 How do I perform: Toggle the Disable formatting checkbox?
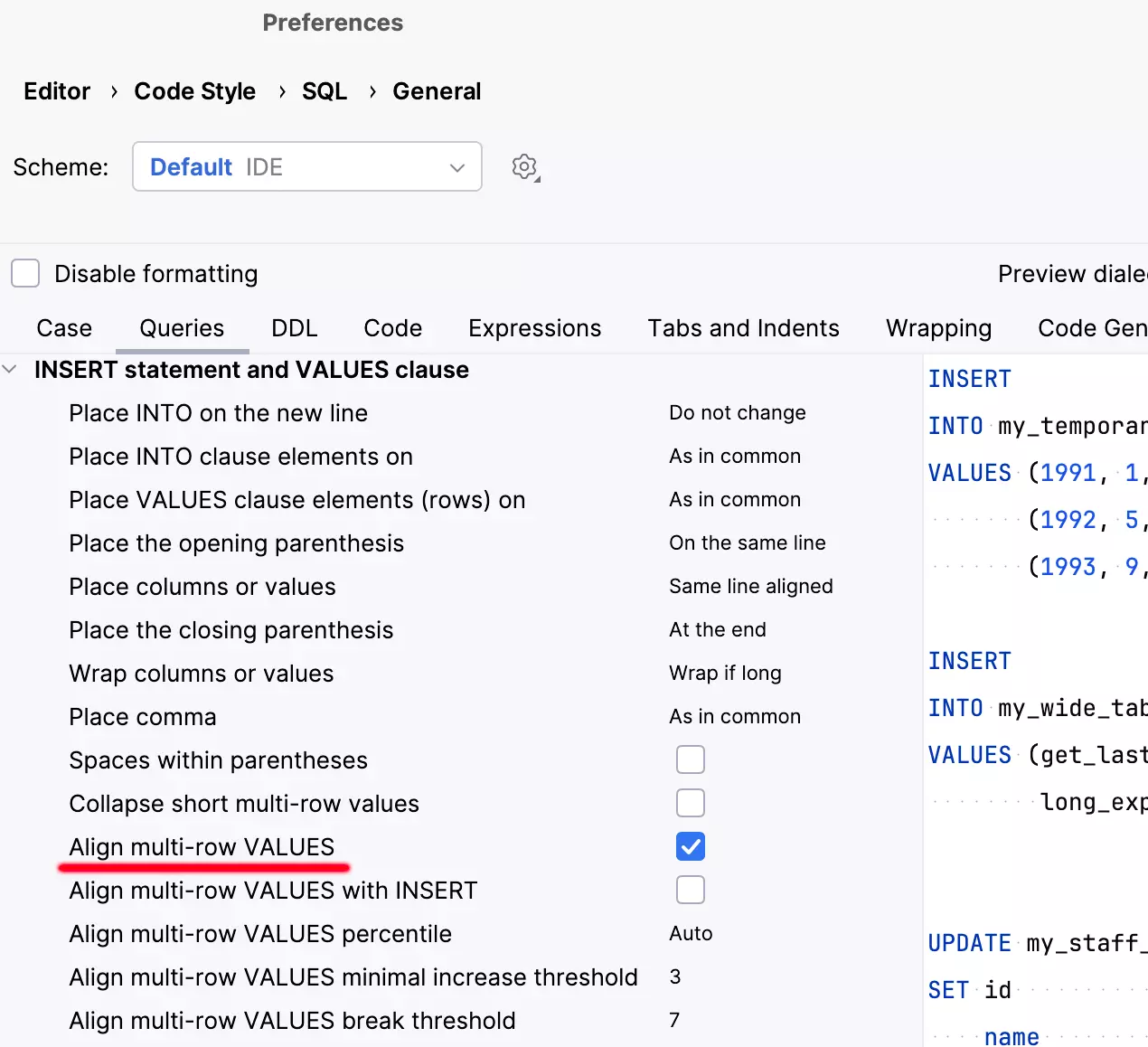coord(25,273)
